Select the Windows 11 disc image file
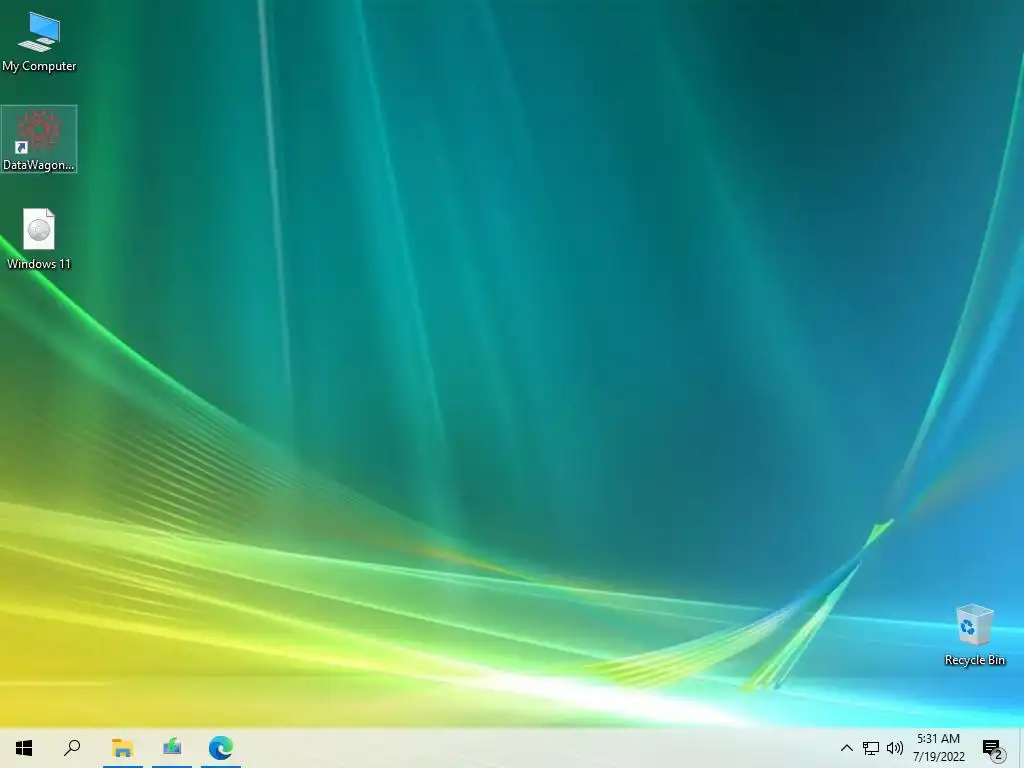 (x=39, y=239)
